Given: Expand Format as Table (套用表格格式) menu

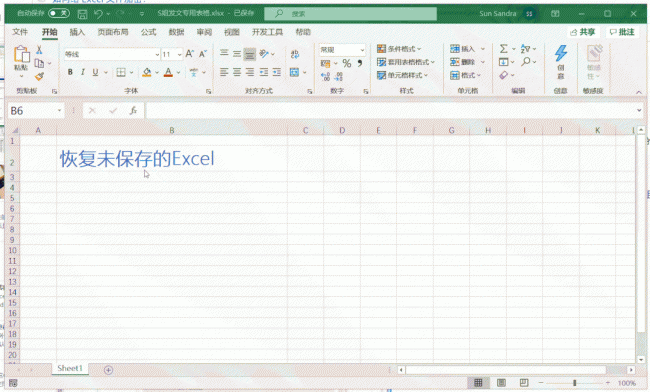Looking at the screenshot, I should 406,62.
